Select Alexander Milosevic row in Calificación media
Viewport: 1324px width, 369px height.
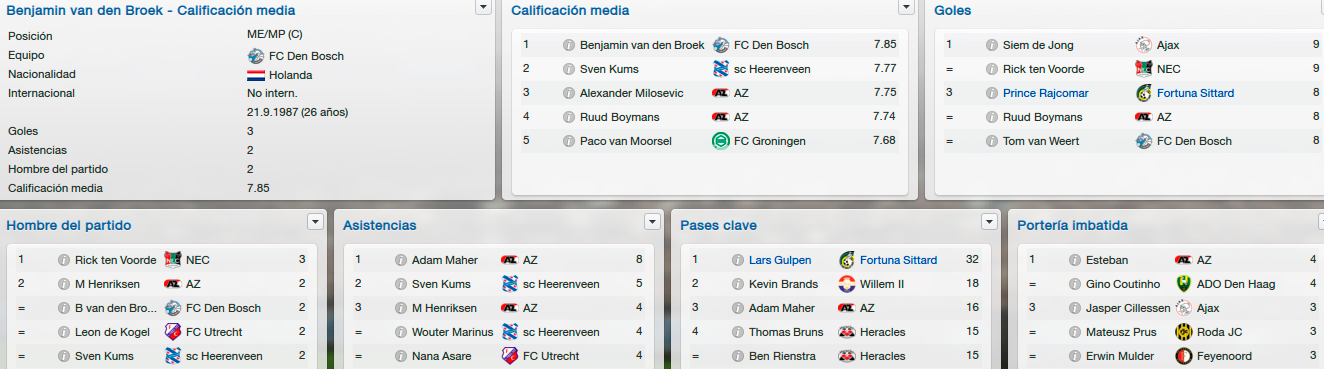tap(709, 93)
